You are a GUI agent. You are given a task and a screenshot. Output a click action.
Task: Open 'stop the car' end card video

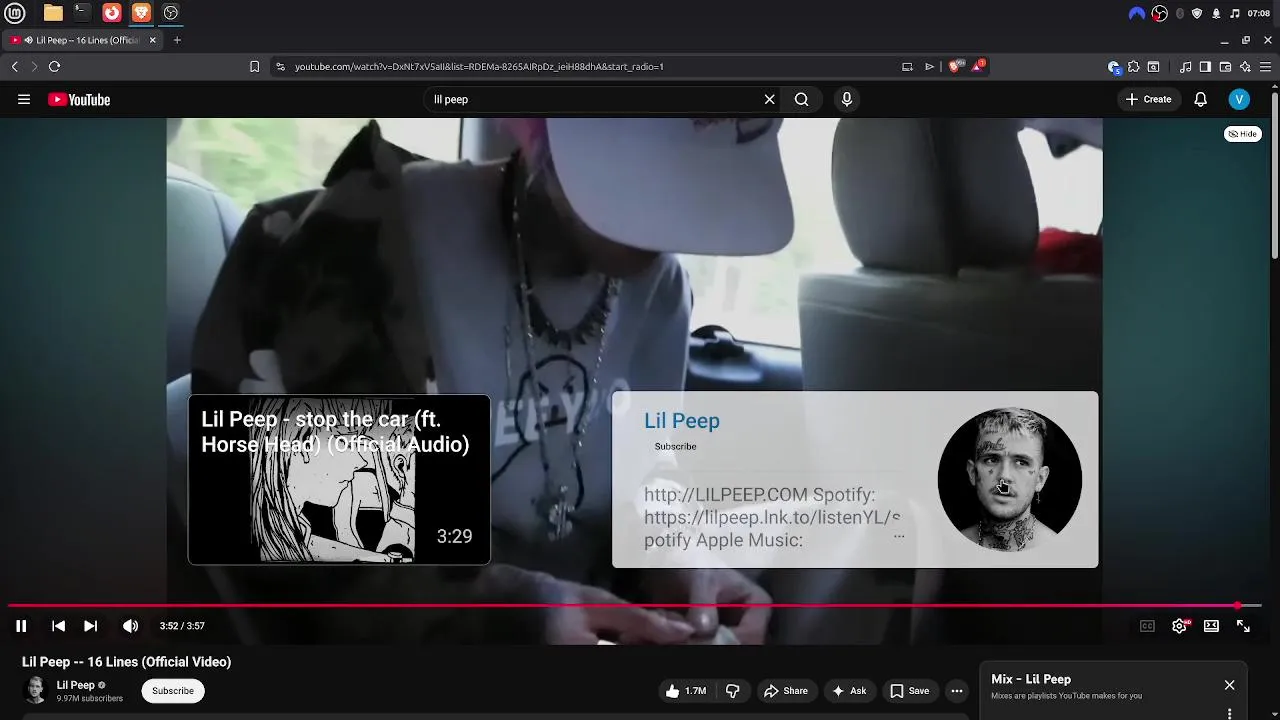[339, 480]
